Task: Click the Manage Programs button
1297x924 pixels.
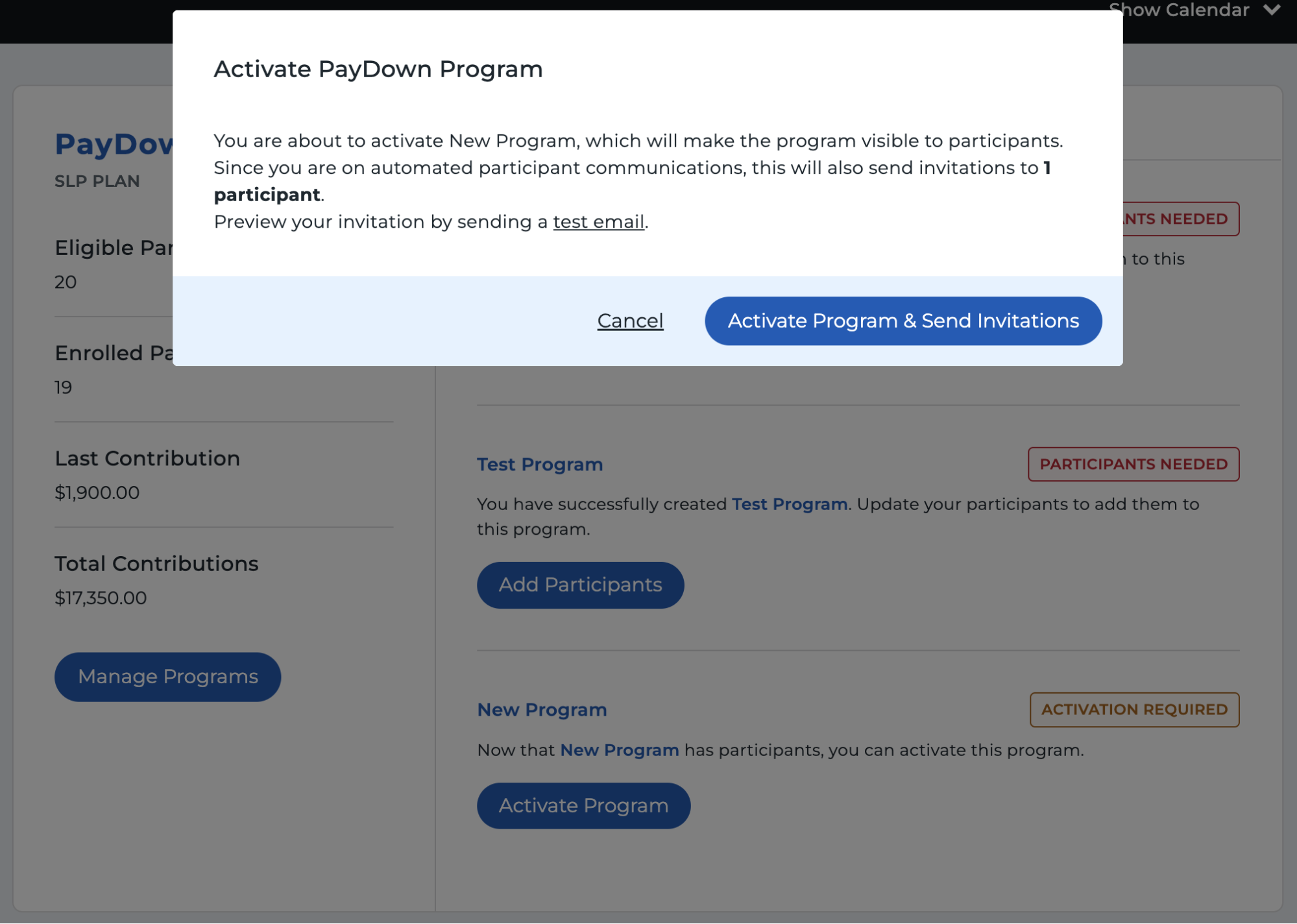Action: click(x=167, y=677)
